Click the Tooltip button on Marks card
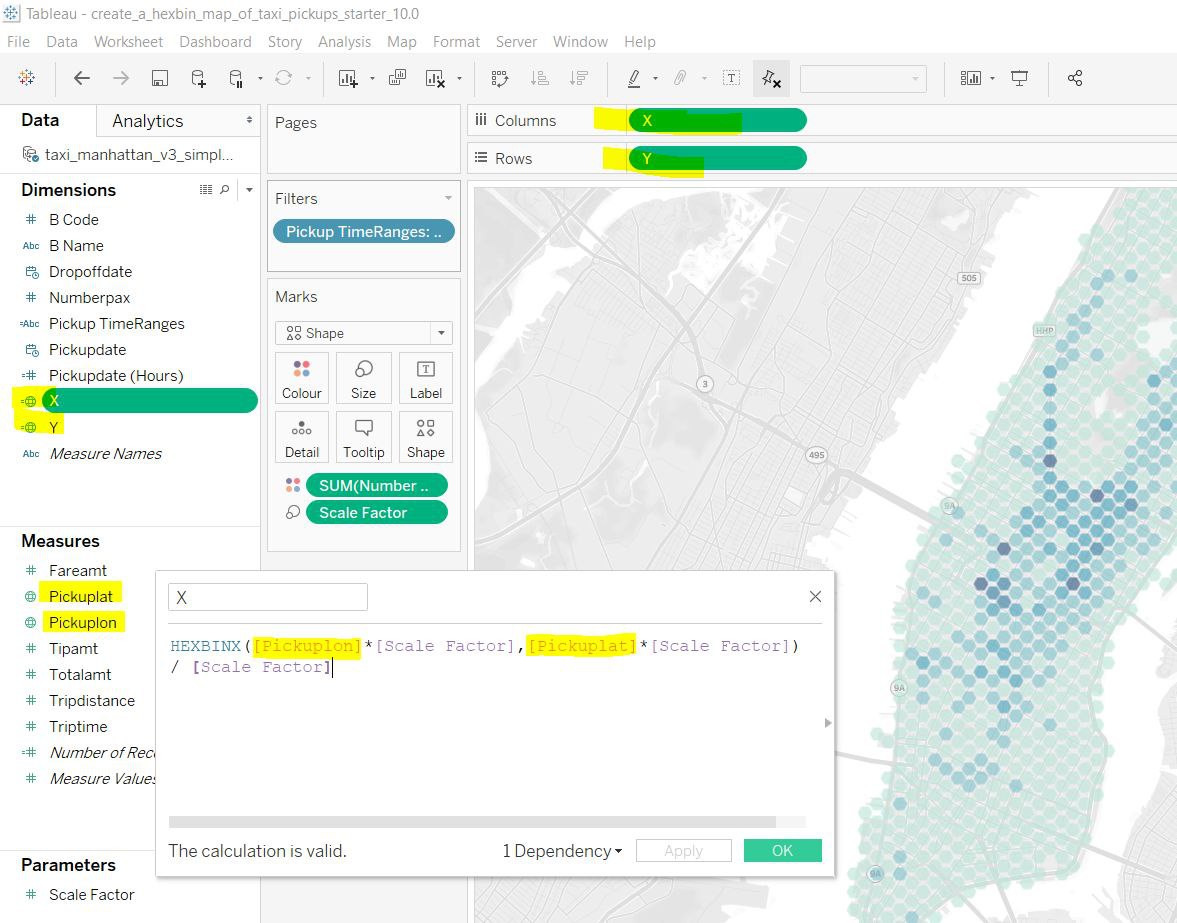 [363, 437]
